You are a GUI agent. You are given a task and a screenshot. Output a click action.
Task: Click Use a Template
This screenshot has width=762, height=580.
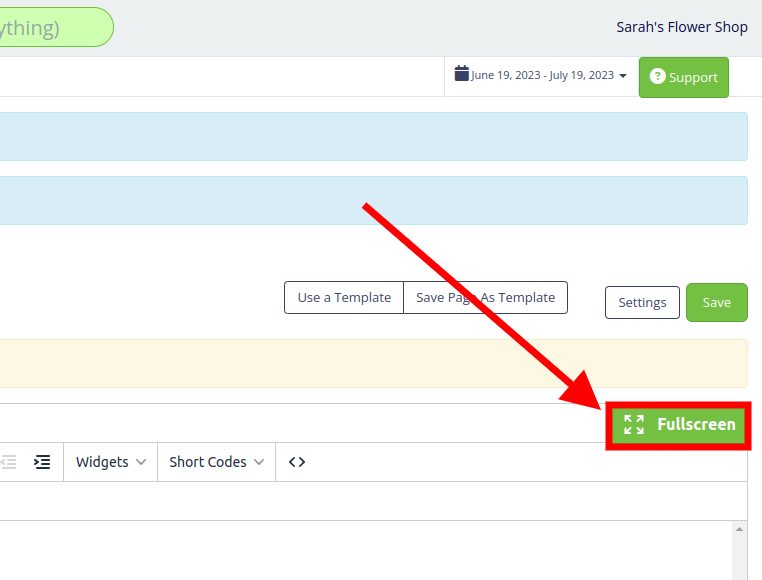point(344,298)
